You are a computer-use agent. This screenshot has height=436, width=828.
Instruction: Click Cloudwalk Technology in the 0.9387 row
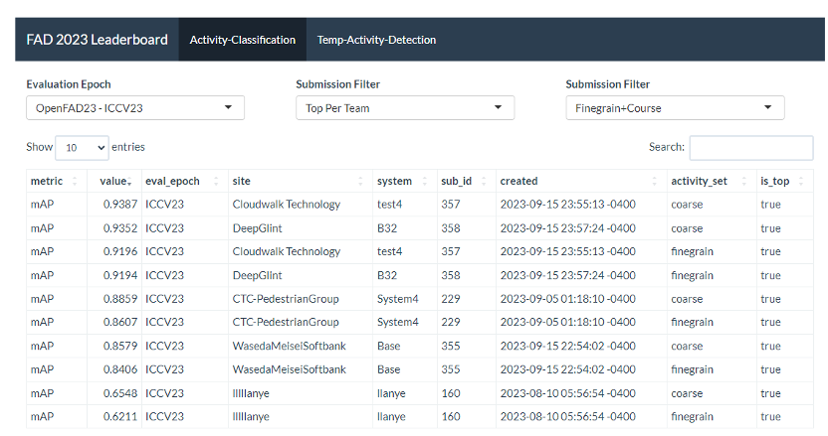286,204
